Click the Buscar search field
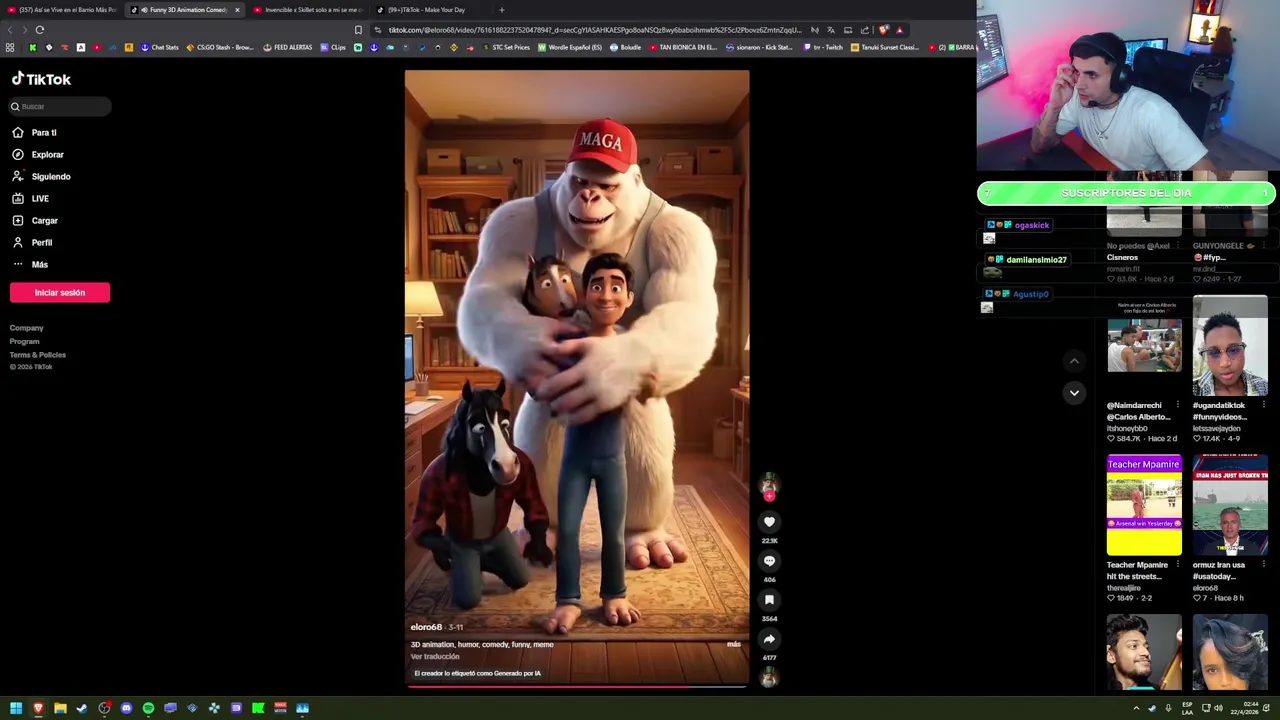This screenshot has width=1280, height=720. click(x=60, y=106)
